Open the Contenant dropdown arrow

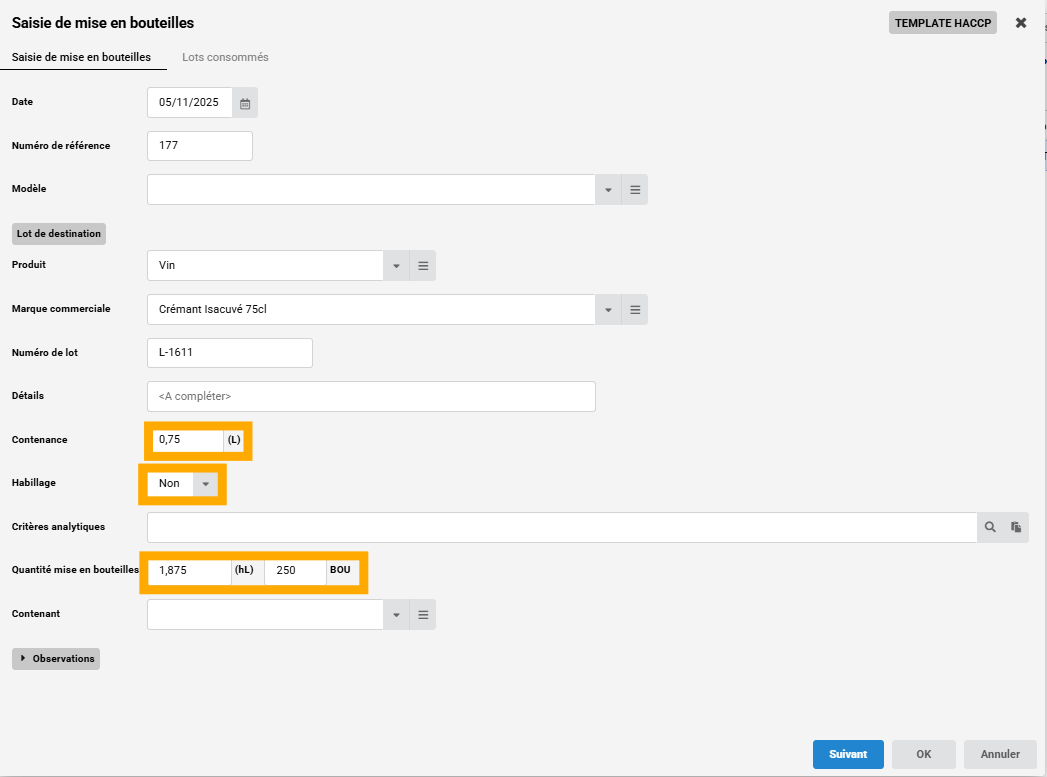coord(396,615)
